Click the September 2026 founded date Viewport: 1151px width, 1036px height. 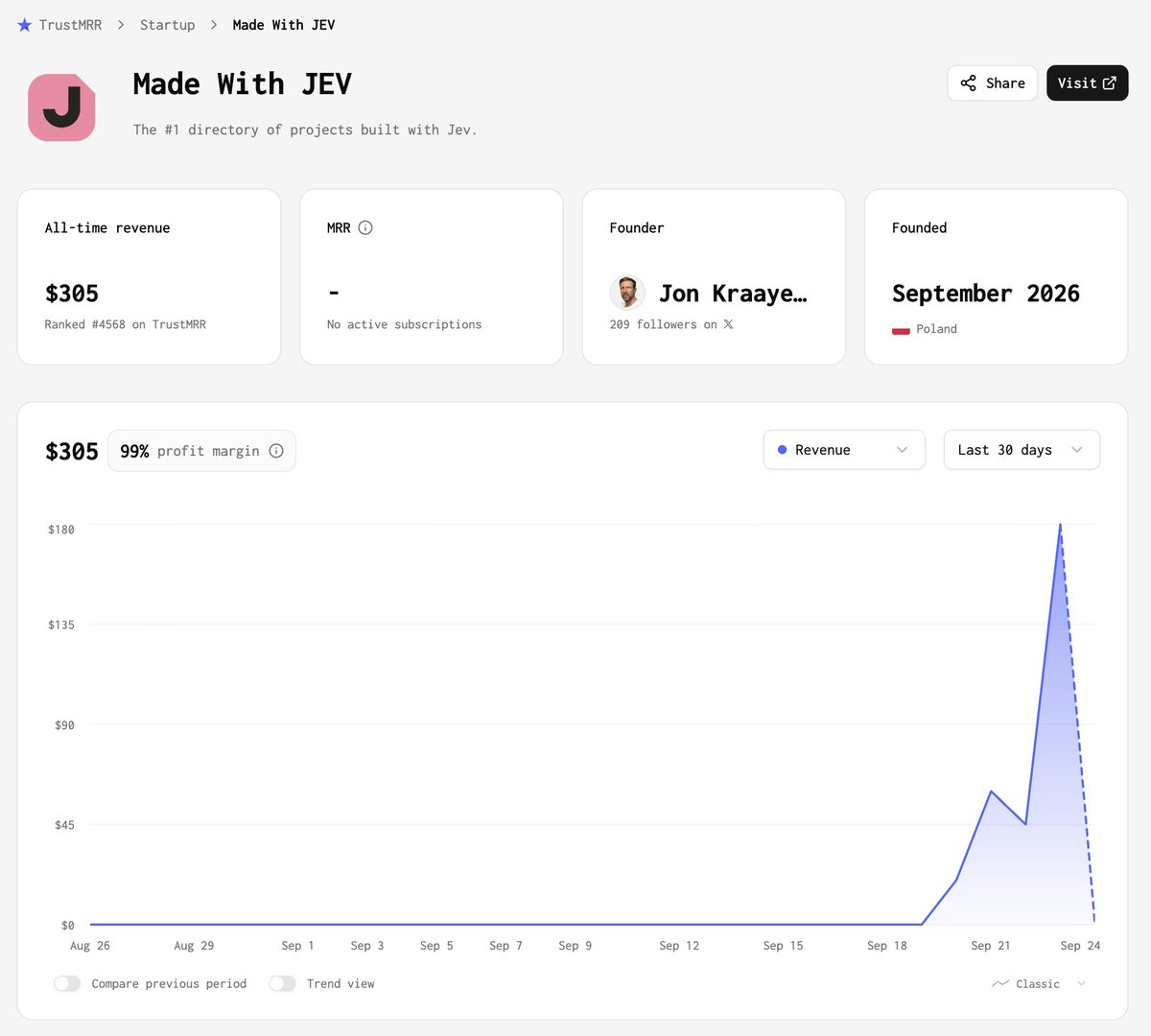click(x=986, y=294)
